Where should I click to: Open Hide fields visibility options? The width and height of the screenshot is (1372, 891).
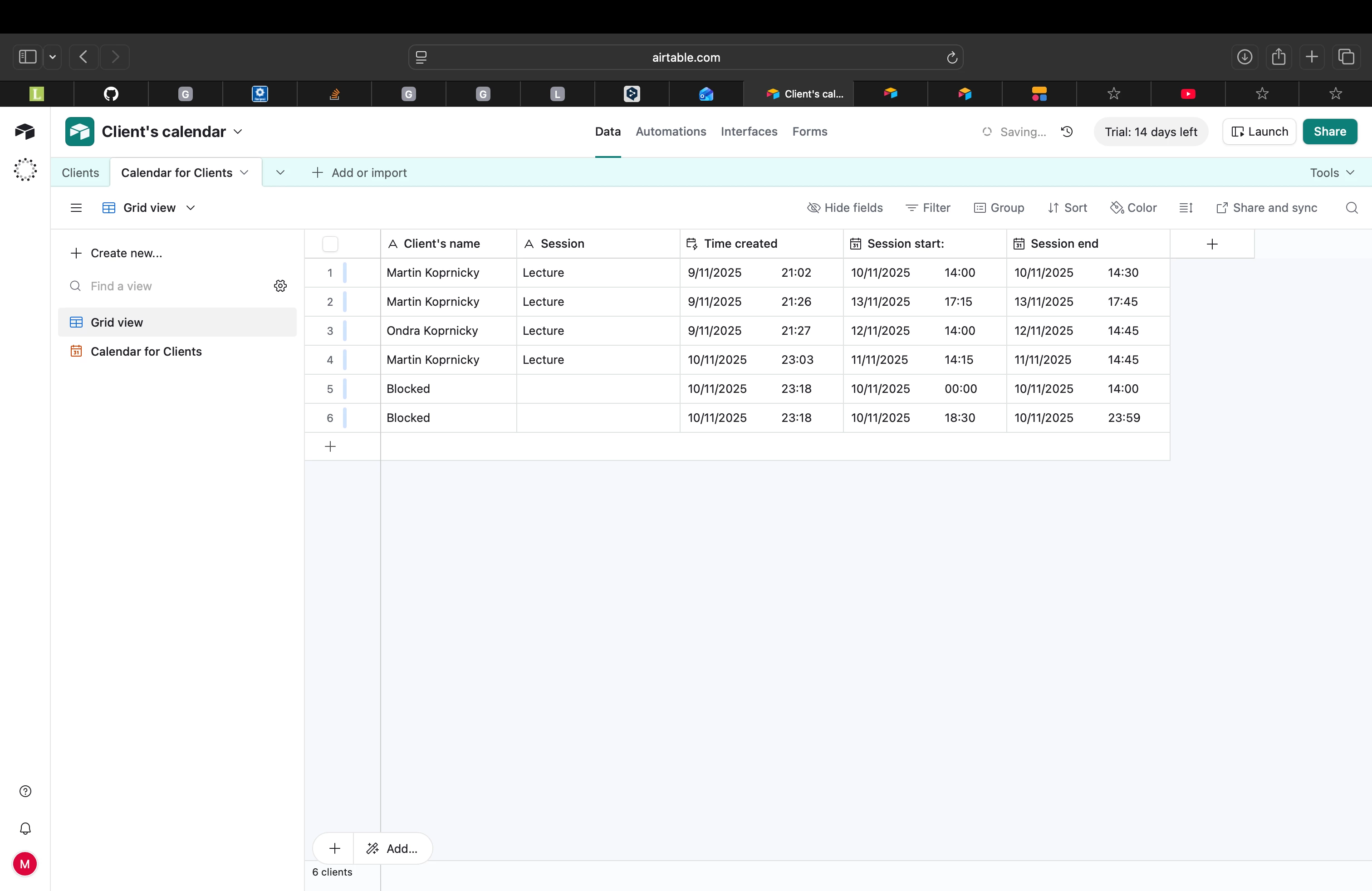click(x=844, y=208)
